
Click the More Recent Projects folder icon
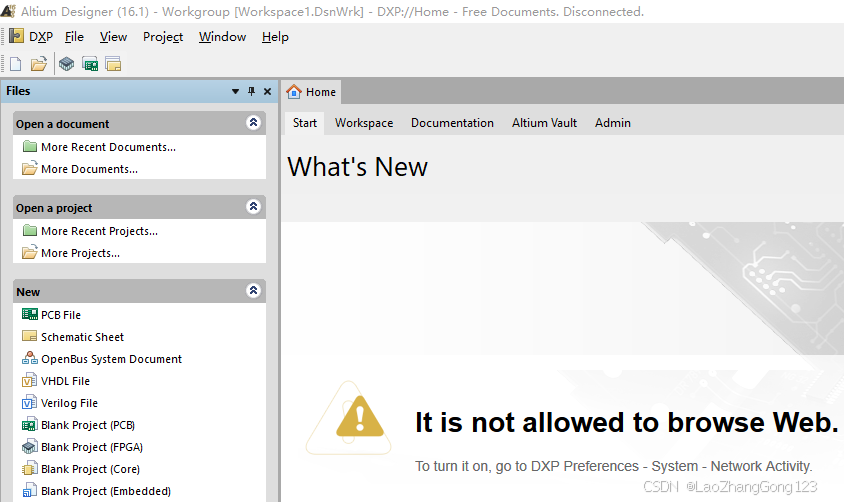[x=30, y=230]
